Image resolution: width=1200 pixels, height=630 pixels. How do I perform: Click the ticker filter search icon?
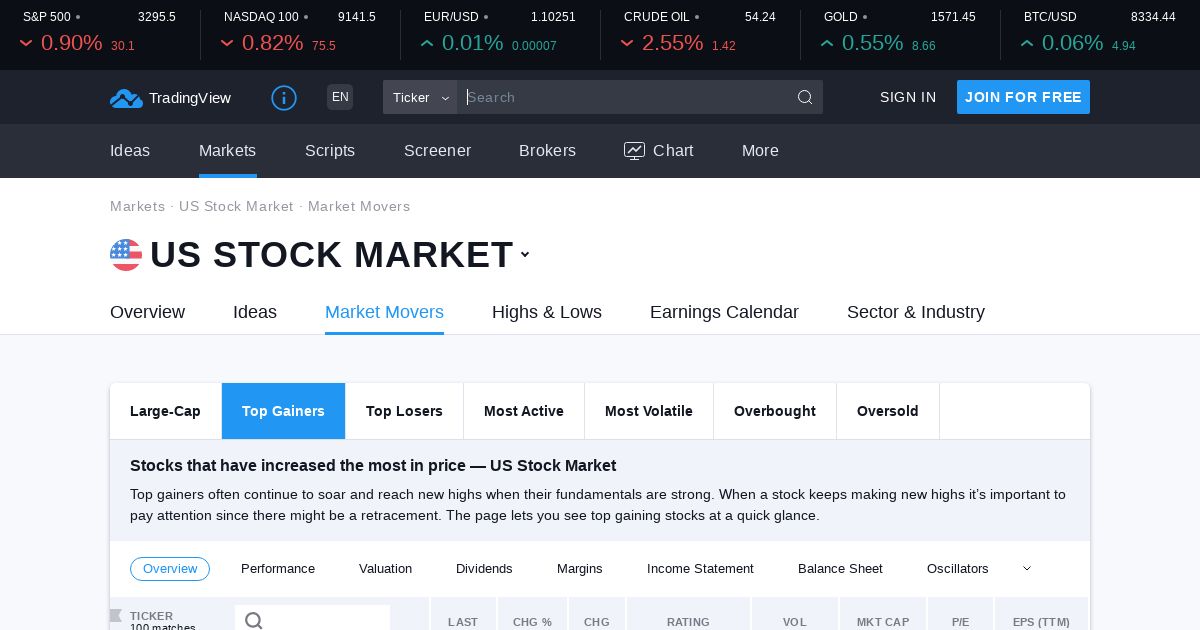(254, 621)
